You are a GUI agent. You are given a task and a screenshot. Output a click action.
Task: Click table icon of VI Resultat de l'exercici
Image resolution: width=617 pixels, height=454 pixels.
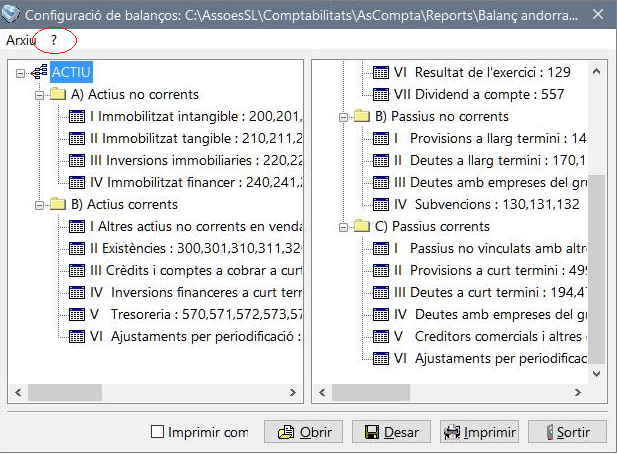click(381, 72)
